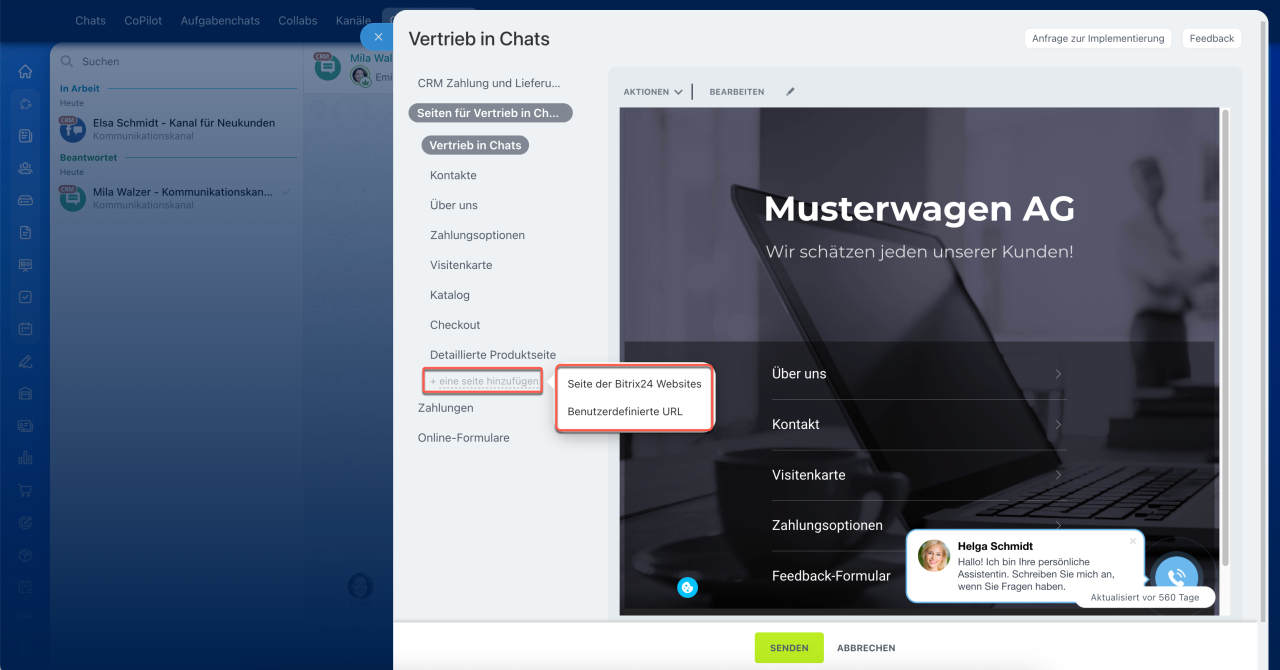Click Mila Walzer chat avatar icon
Screen dimensions: 1280x670
(72, 197)
